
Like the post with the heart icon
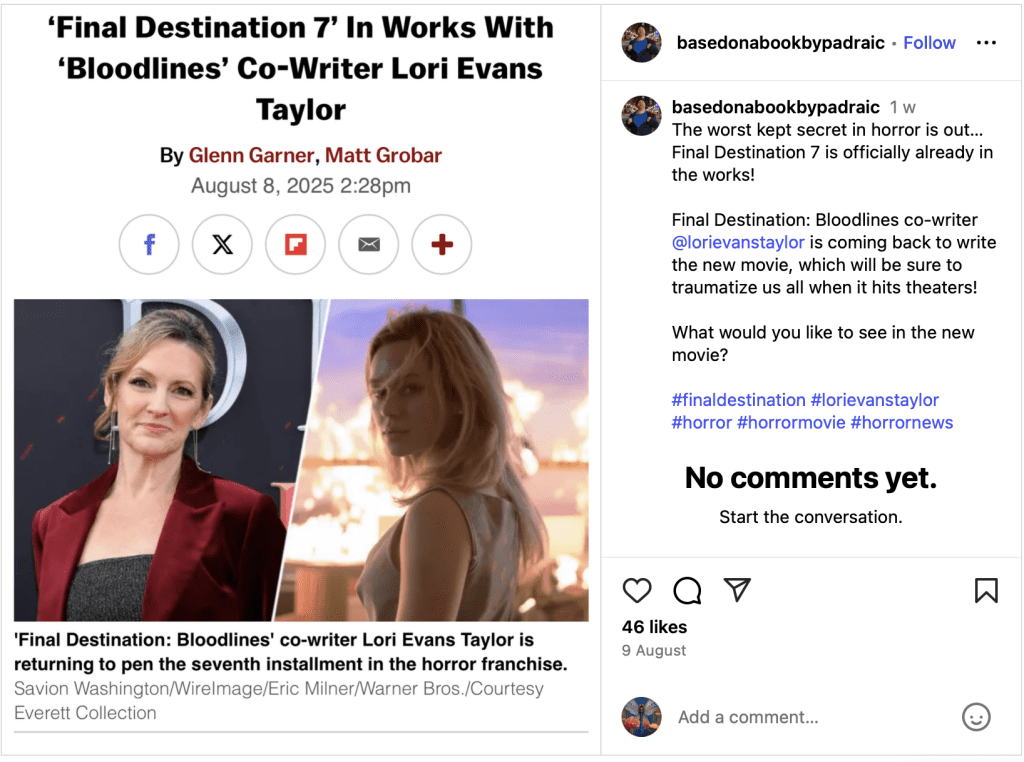point(637,590)
